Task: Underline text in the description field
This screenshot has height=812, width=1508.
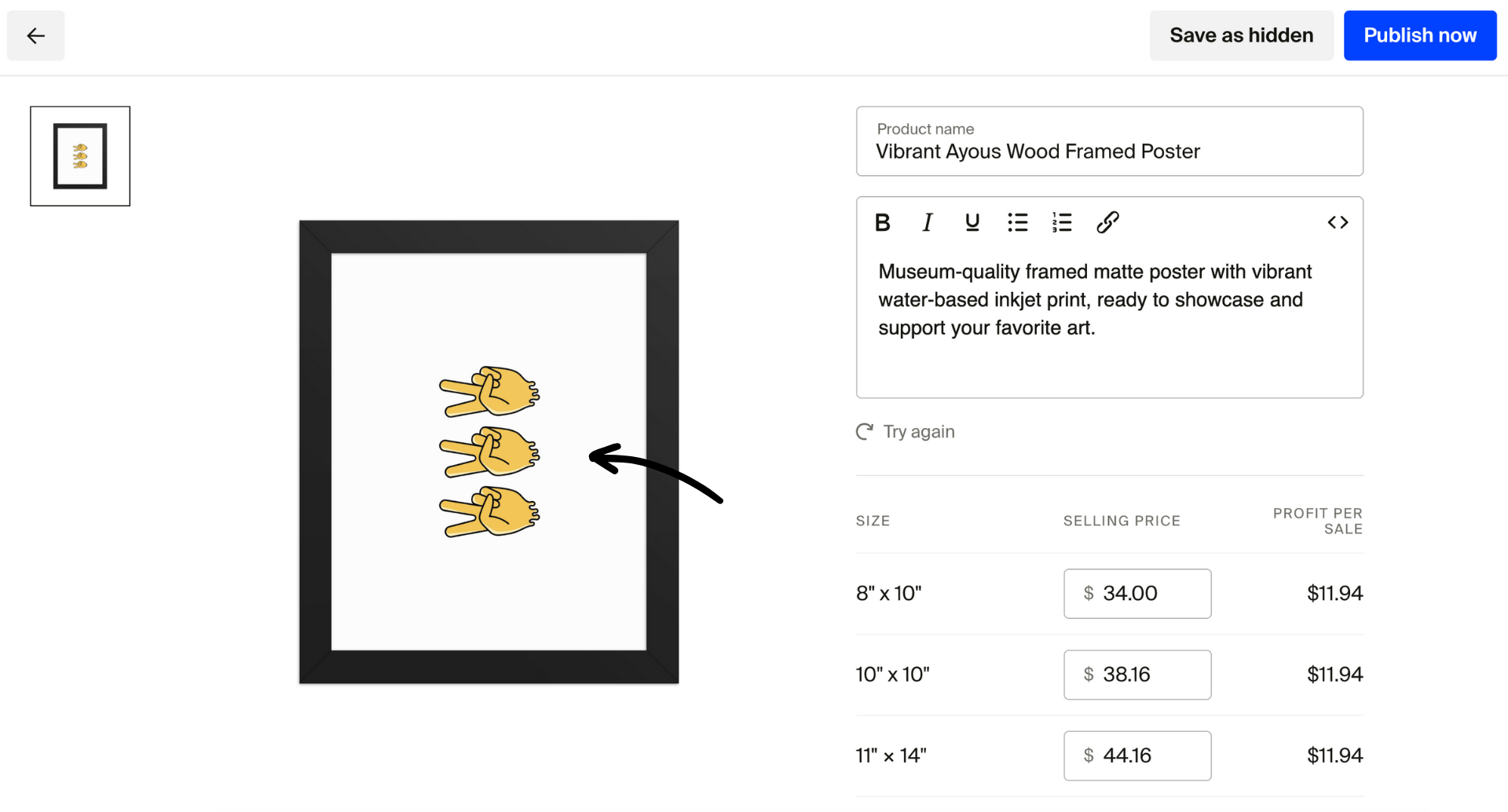Action: pos(972,222)
